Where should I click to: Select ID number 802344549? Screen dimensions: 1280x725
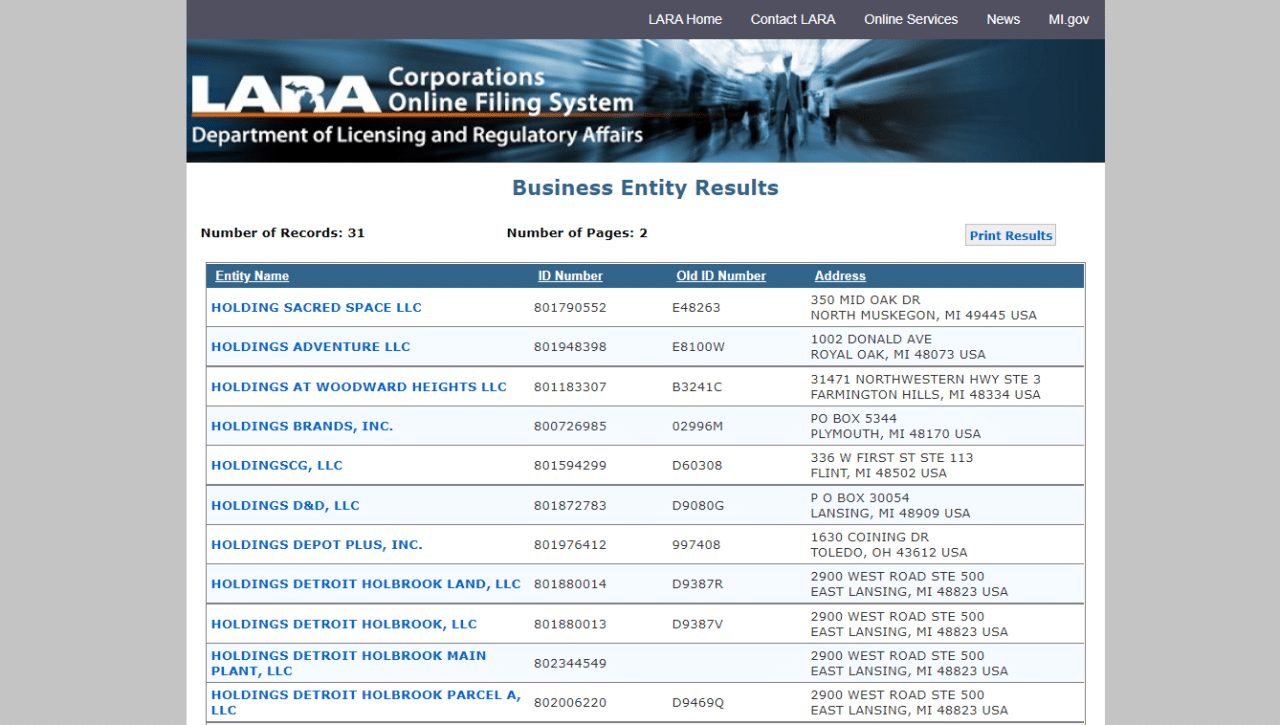[570, 663]
